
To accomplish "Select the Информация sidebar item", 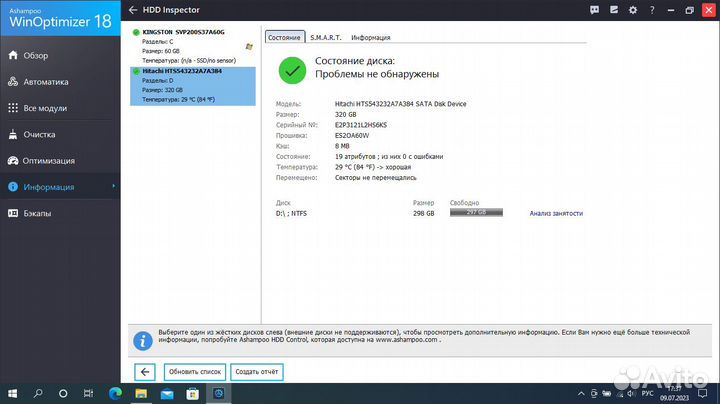I will point(60,187).
